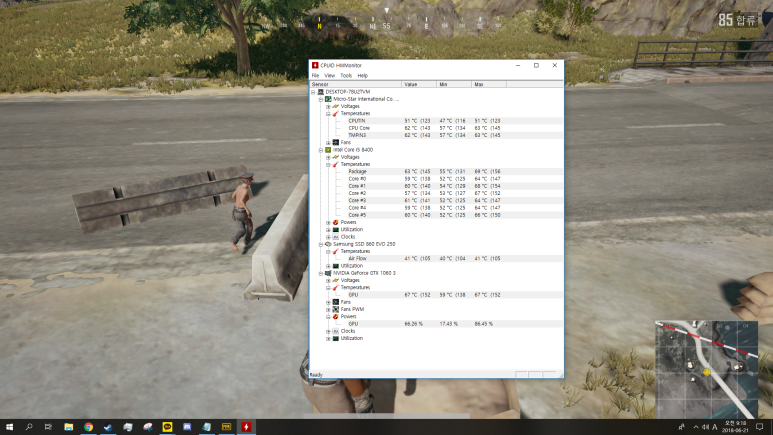Open the File menu

[x=315, y=75]
